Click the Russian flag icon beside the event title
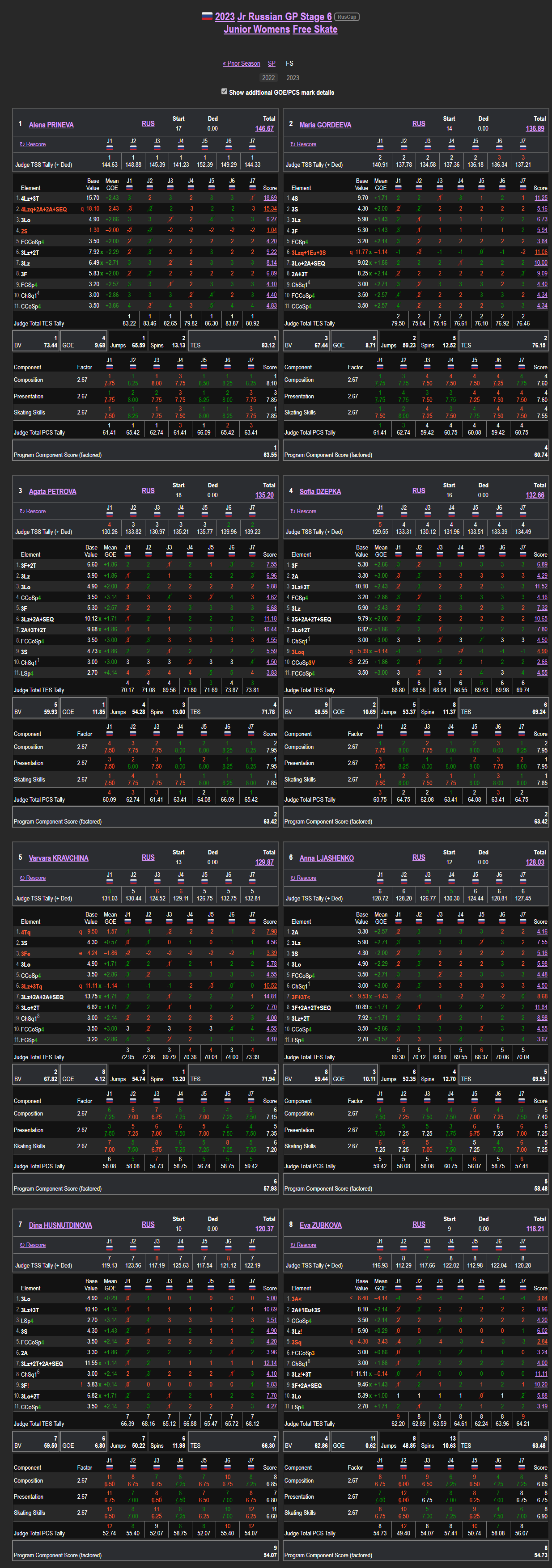This screenshot has height=1568, width=552. 207,17
